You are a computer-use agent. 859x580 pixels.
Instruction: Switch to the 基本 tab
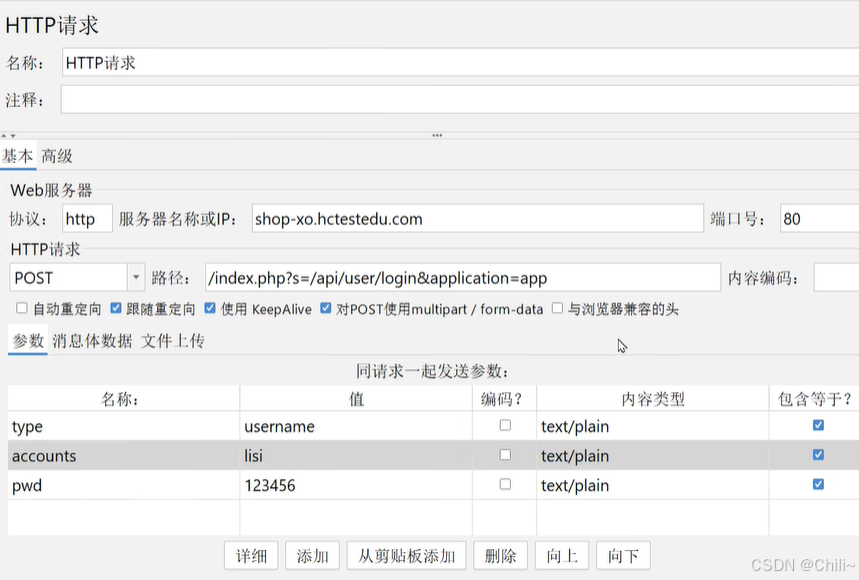point(18,157)
